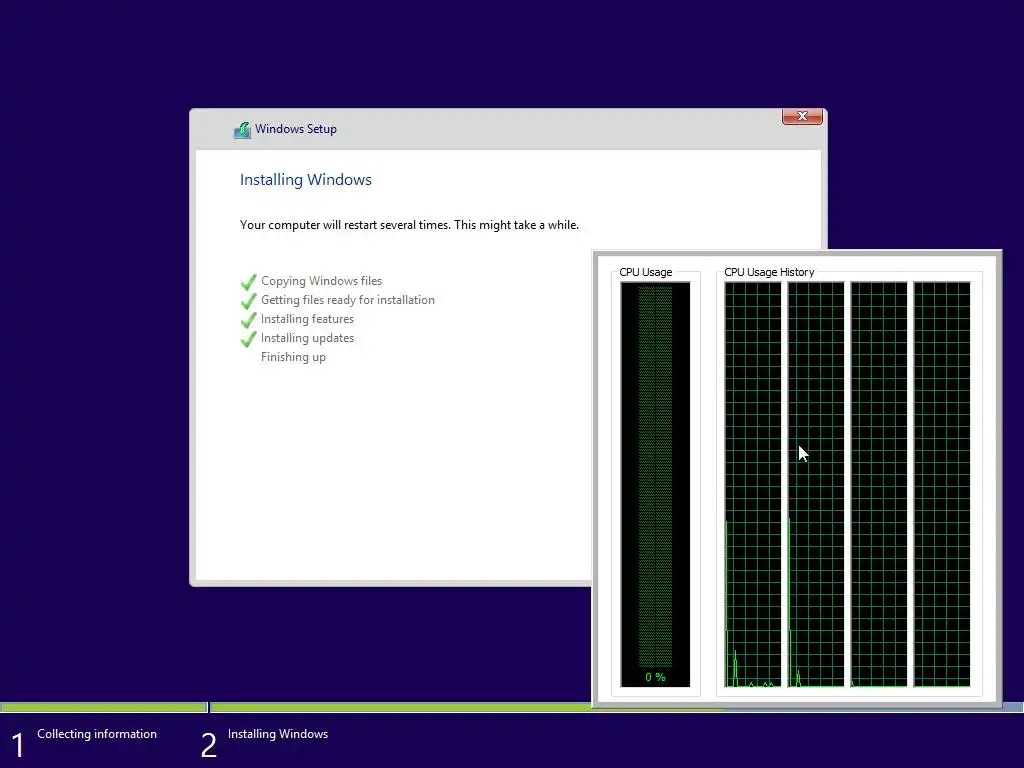Click the second CPU usage history graph
Screen dimensions: 1024x768
click(816, 484)
